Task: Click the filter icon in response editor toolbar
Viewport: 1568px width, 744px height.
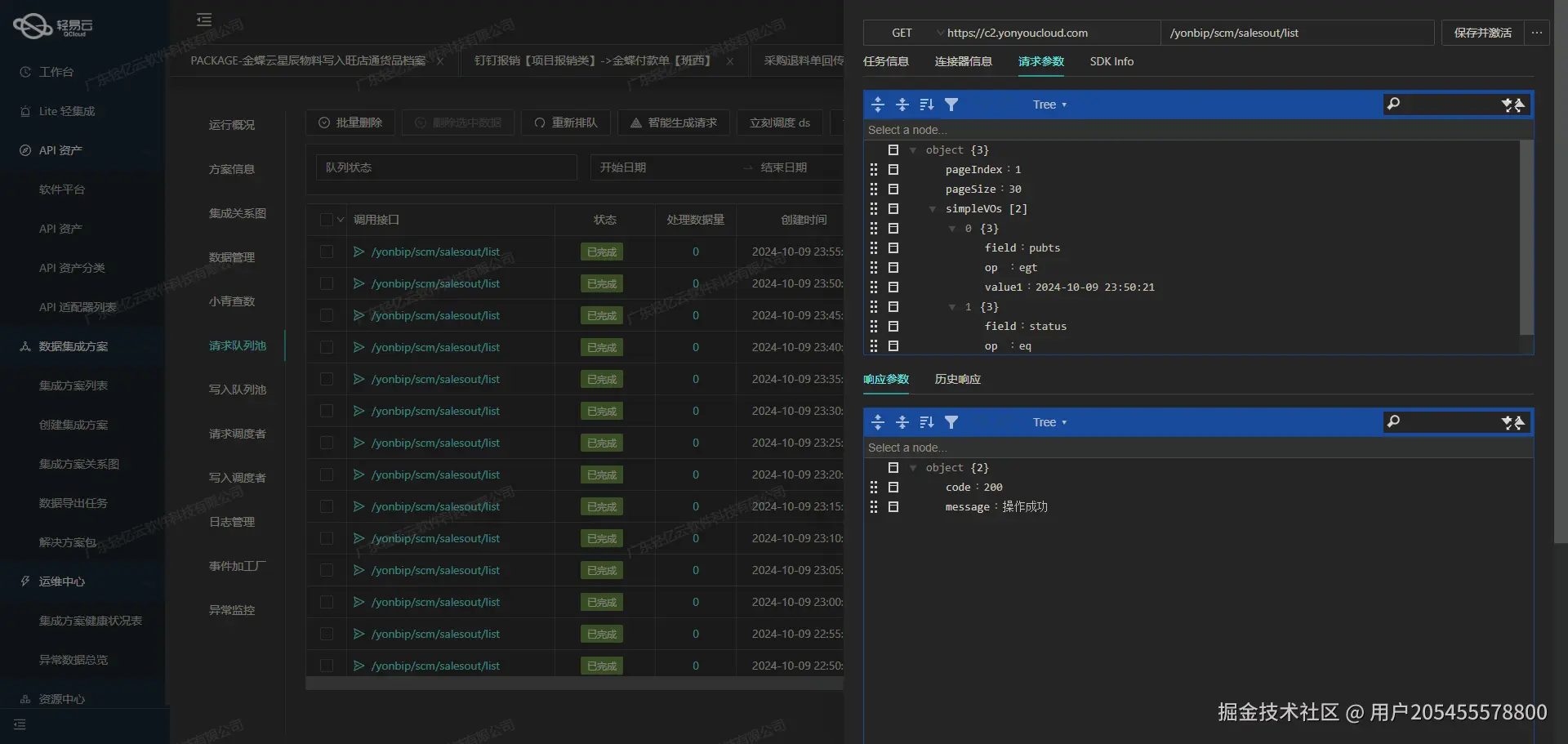Action: click(951, 422)
